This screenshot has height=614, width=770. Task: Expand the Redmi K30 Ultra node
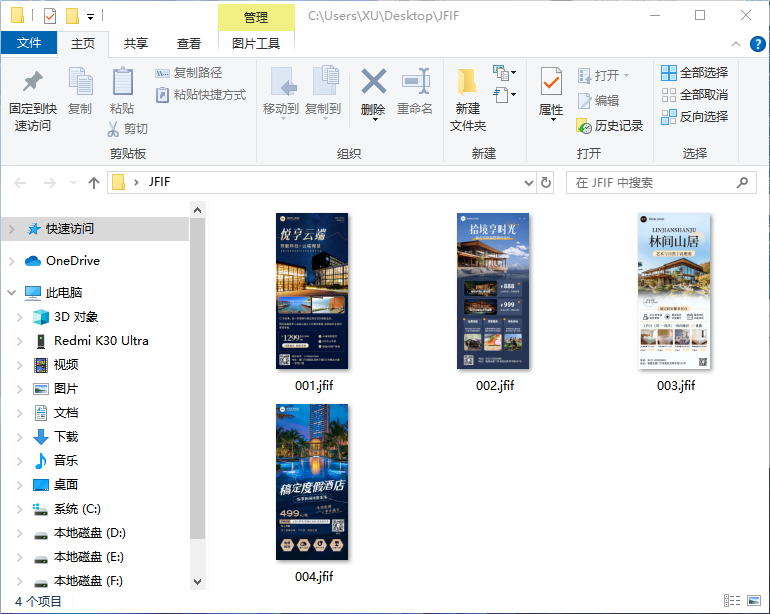[20, 341]
